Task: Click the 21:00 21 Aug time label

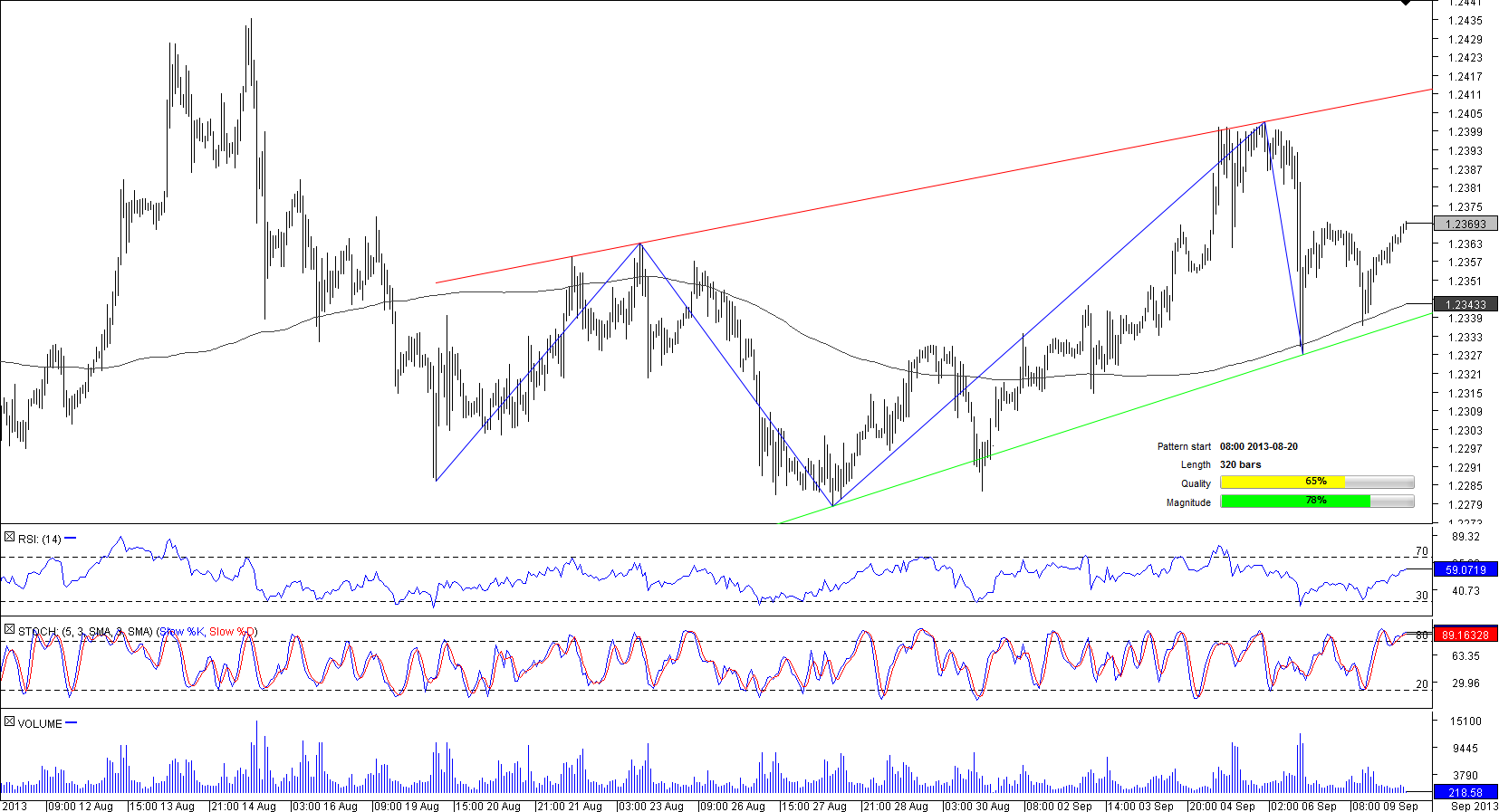Action: tap(570, 806)
